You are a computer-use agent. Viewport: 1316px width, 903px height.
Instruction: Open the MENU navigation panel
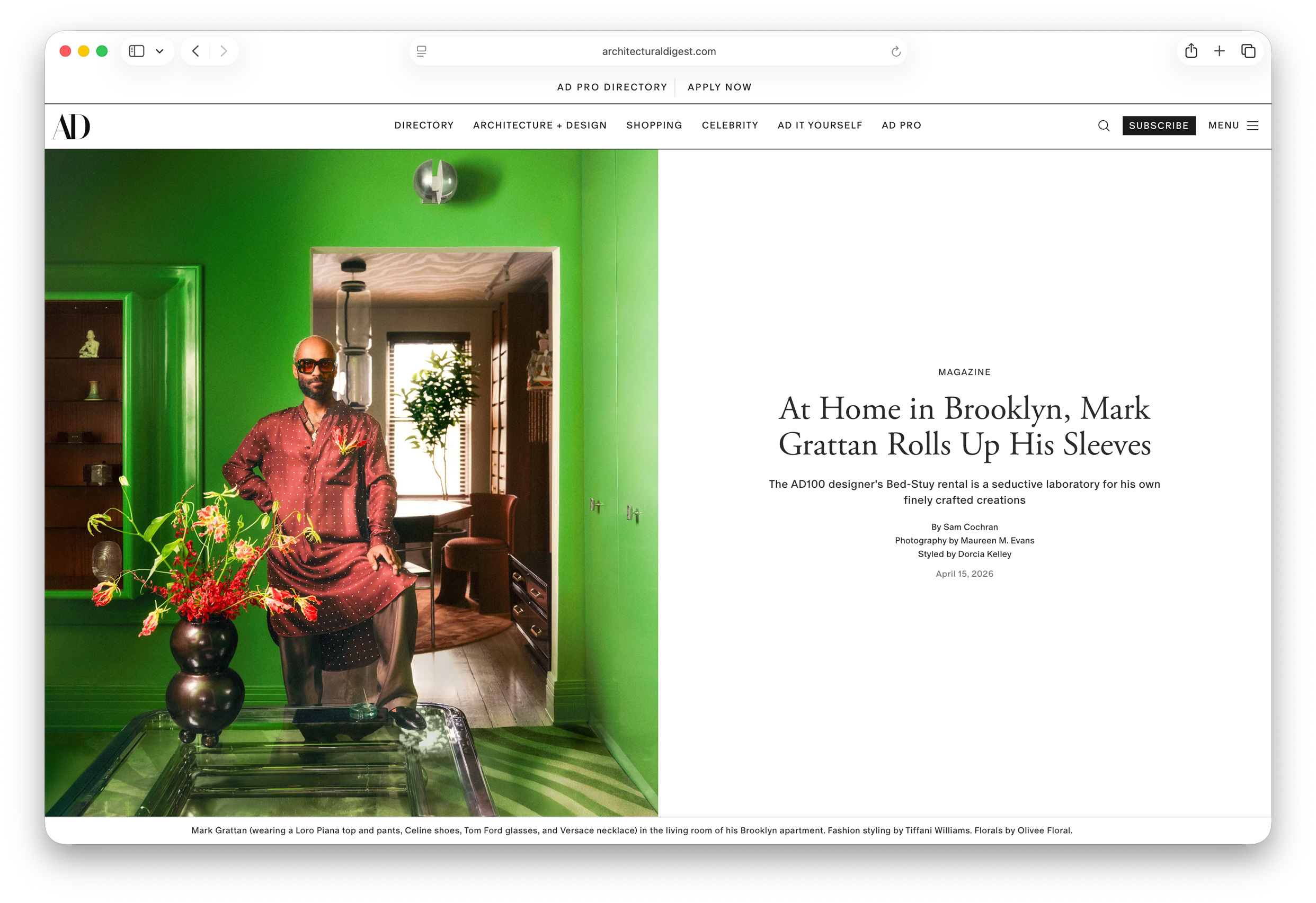pos(1224,126)
